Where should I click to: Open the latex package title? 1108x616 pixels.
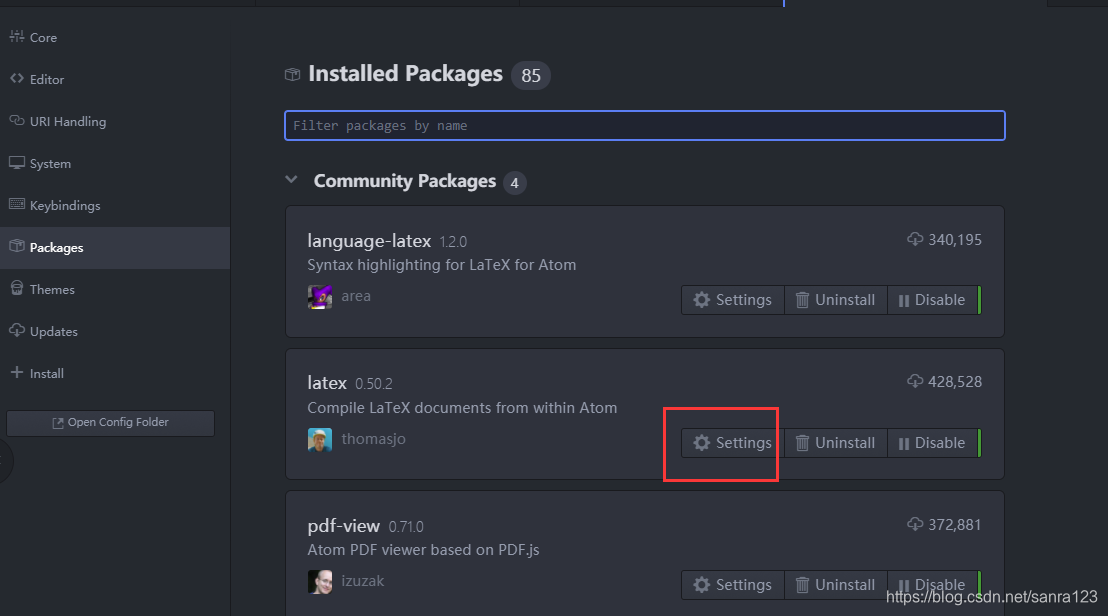click(x=327, y=383)
